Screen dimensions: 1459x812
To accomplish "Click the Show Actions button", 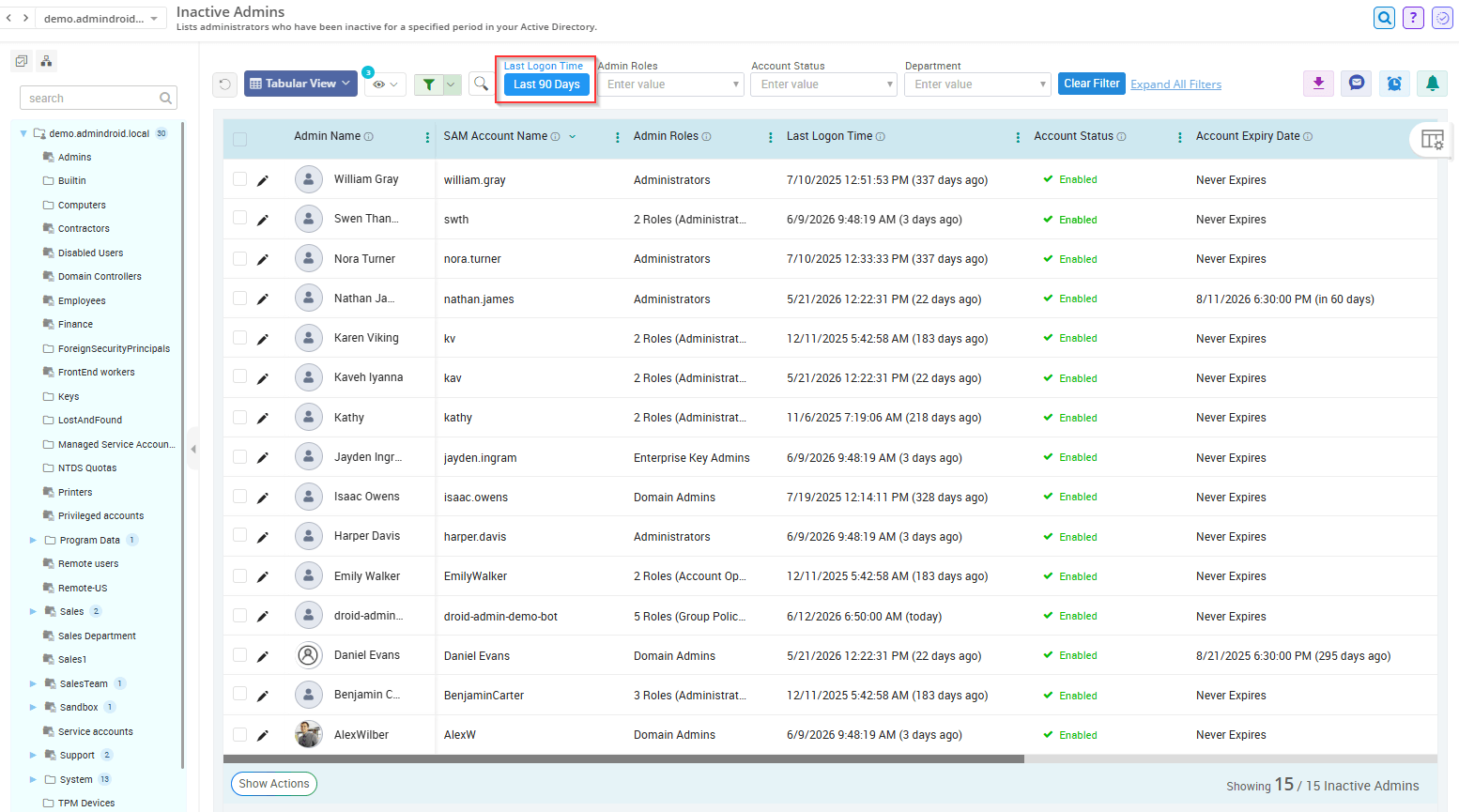I will pos(274,784).
